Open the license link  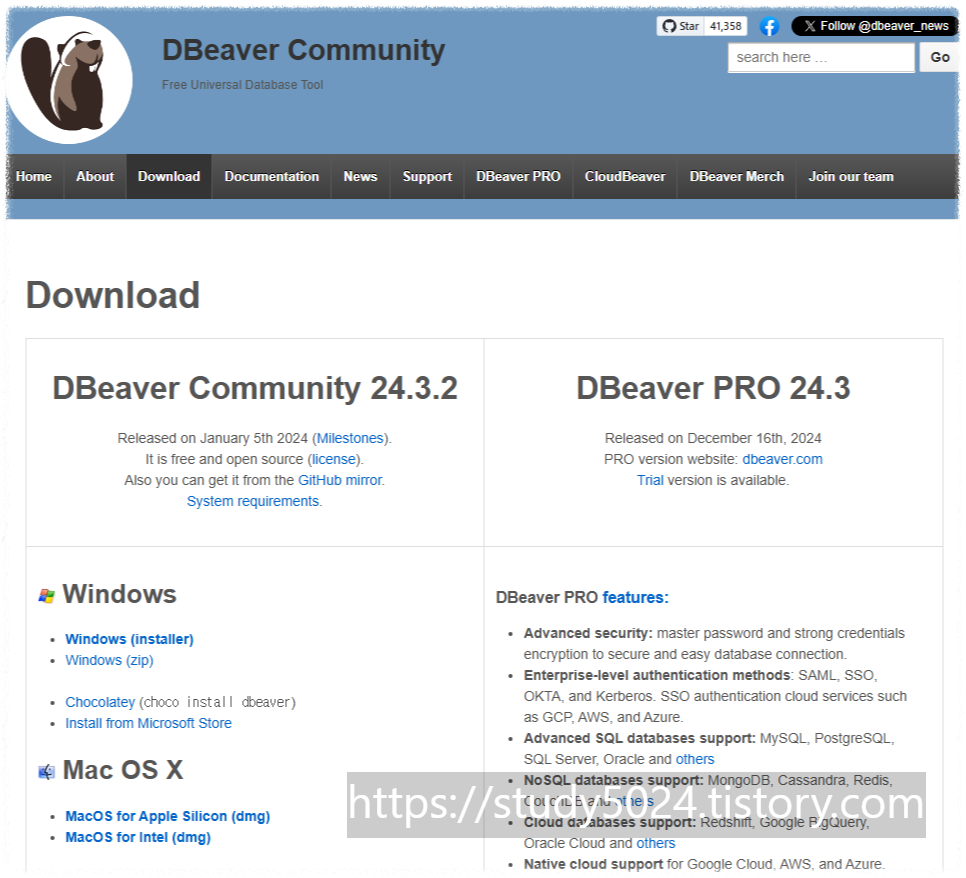click(334, 459)
